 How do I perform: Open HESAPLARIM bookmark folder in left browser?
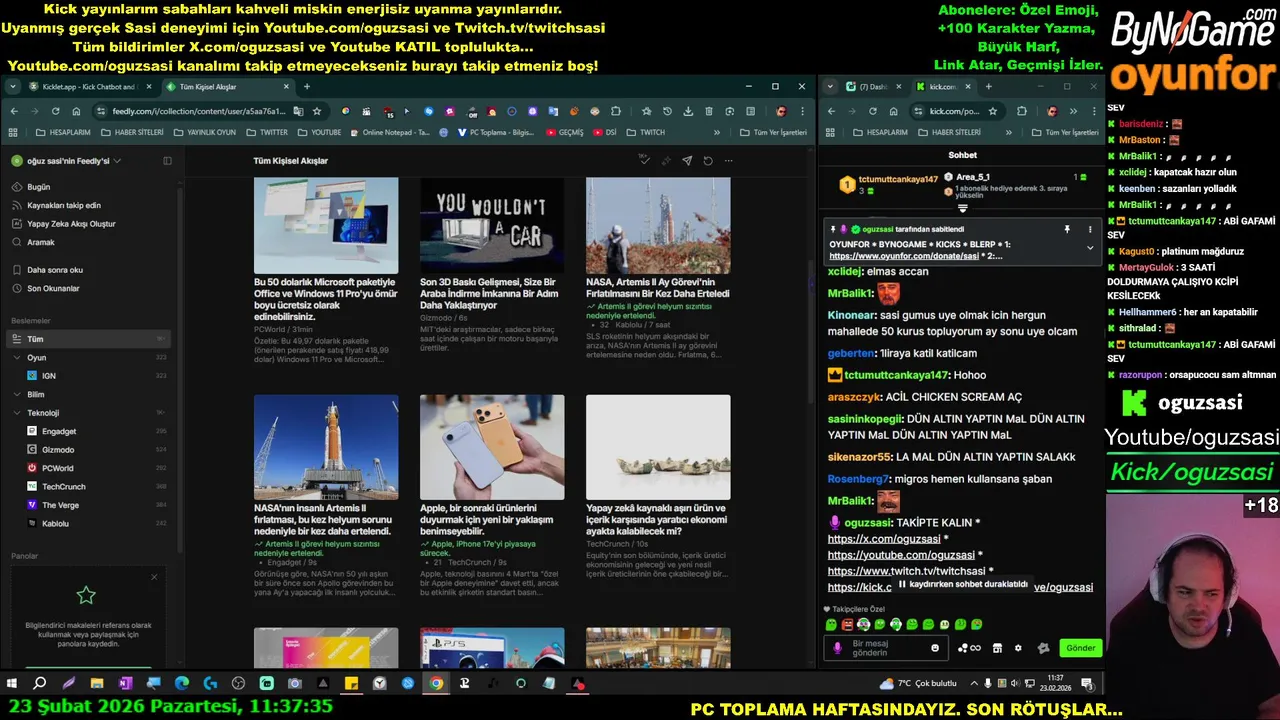click(x=63, y=132)
